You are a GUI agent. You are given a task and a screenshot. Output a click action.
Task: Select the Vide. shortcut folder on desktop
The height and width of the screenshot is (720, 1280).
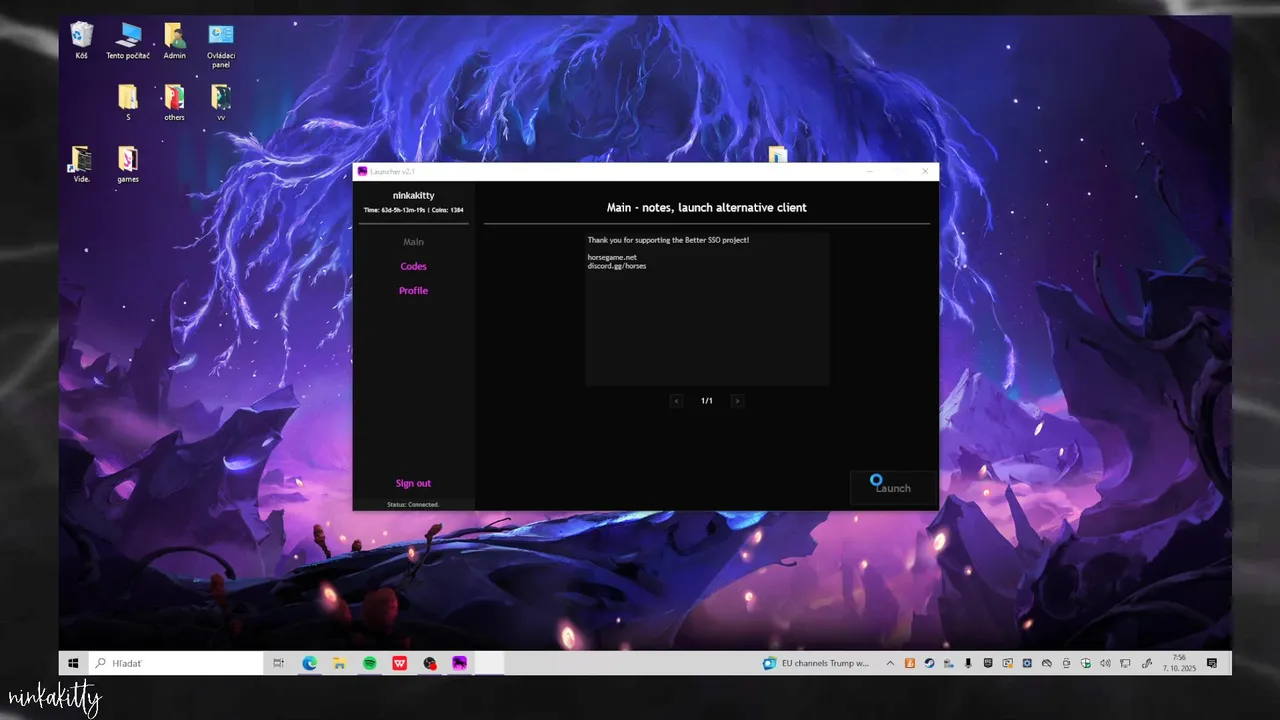pyautogui.click(x=82, y=164)
